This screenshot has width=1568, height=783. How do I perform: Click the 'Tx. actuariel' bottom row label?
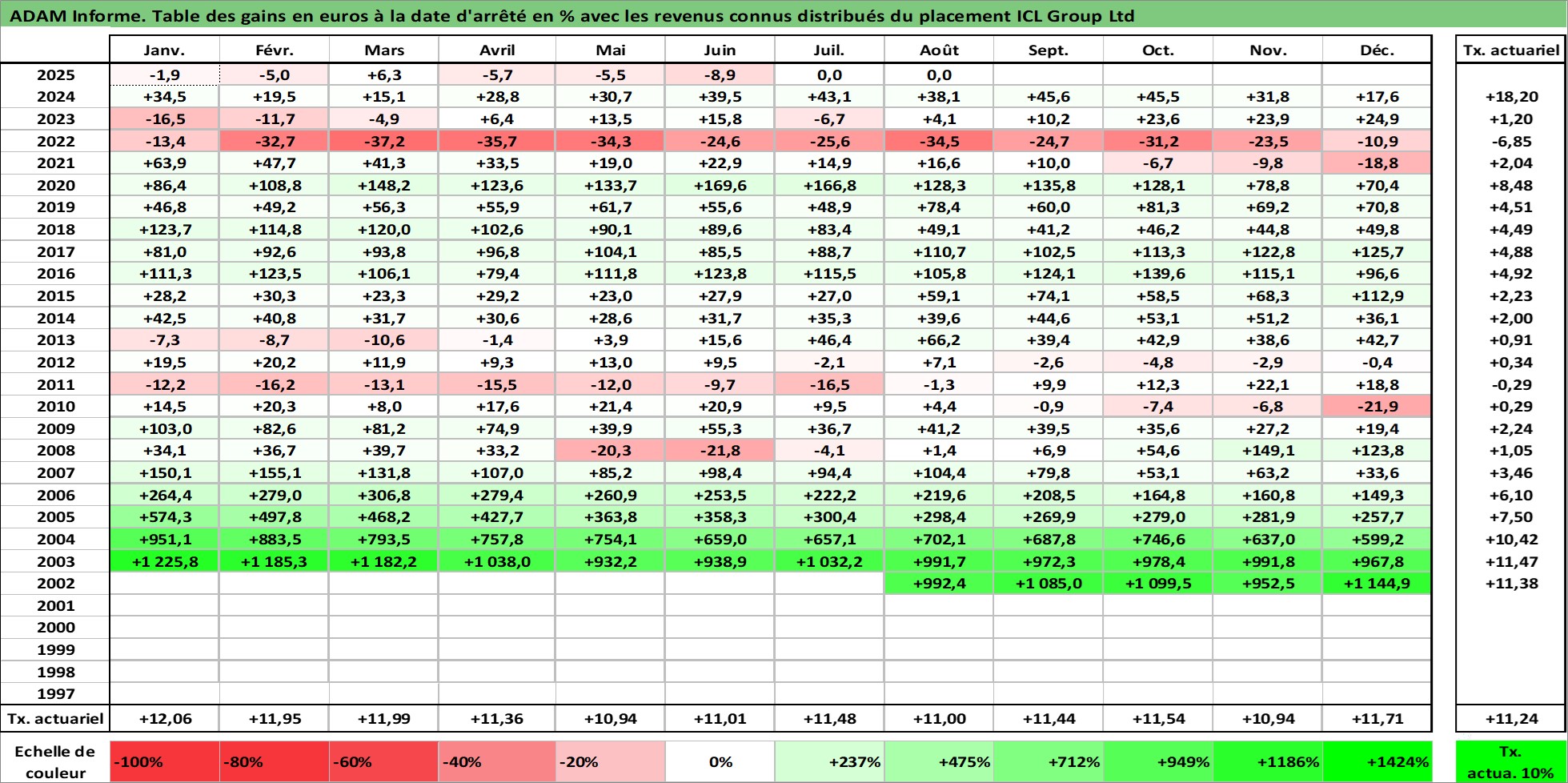pos(55,718)
